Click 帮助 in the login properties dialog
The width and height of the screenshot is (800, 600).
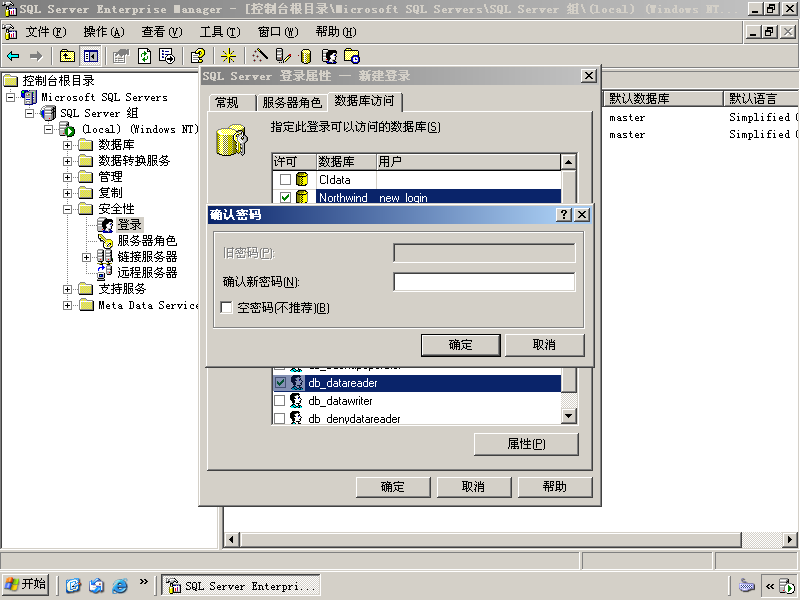(555, 487)
